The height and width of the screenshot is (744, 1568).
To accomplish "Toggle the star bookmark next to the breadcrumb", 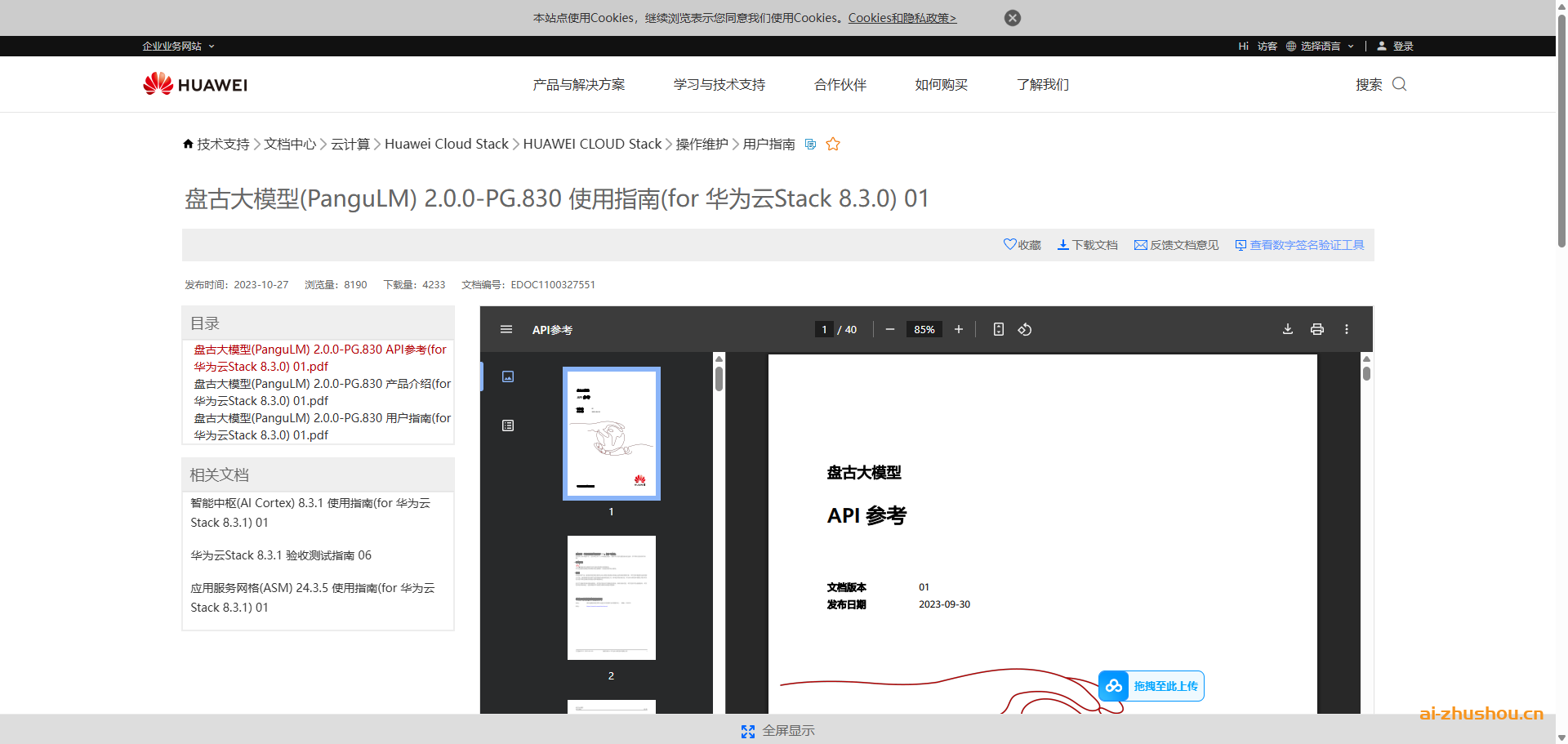I will click(x=833, y=144).
